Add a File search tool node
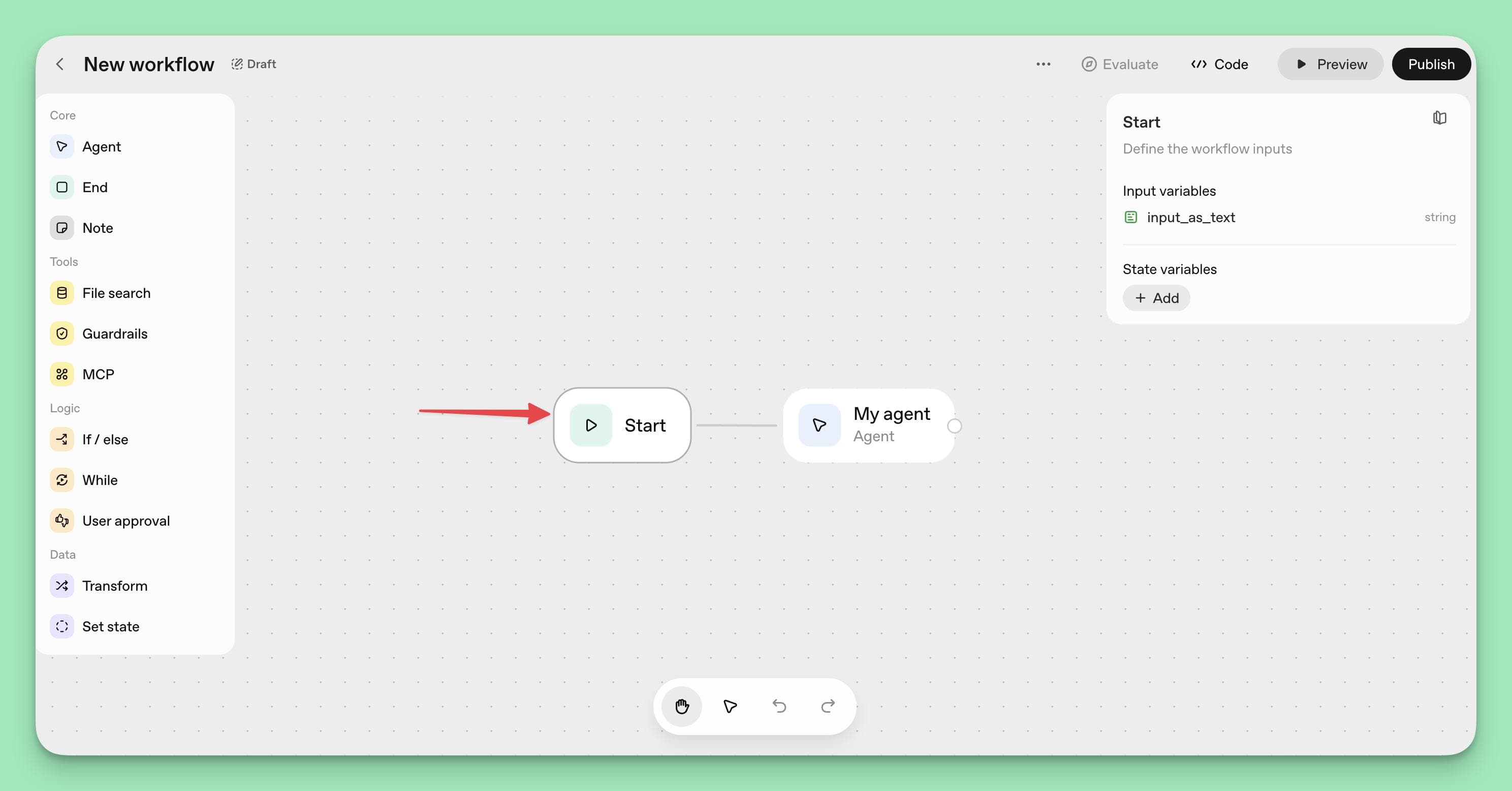 coord(116,292)
